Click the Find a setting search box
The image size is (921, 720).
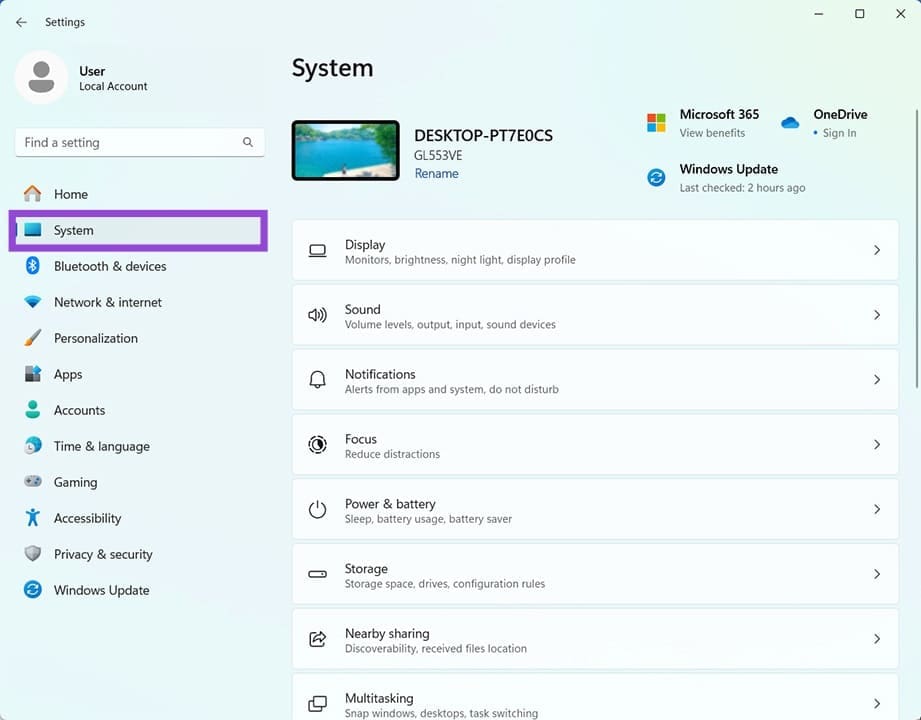[130, 143]
